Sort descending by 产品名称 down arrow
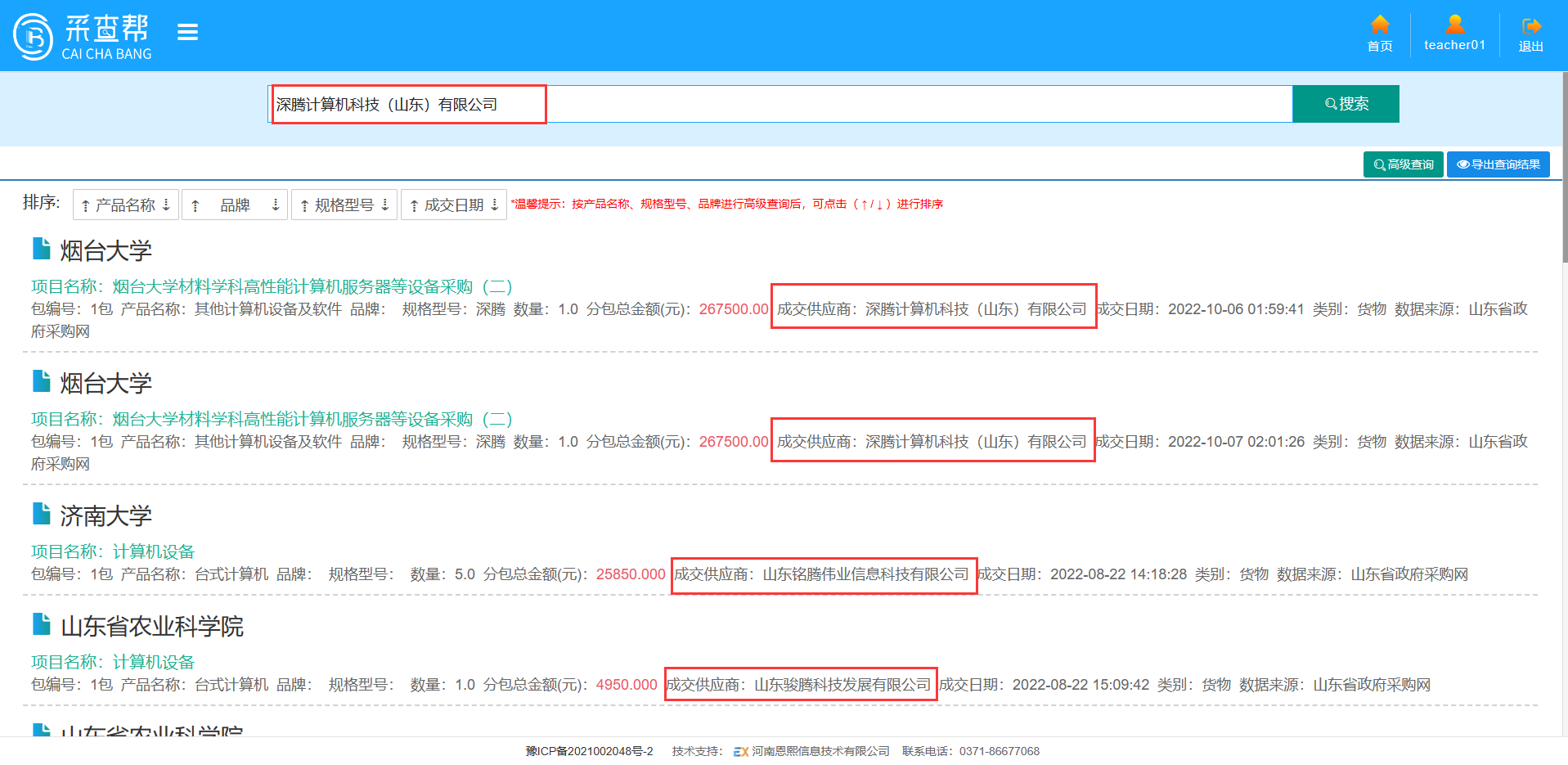 pyautogui.click(x=166, y=205)
